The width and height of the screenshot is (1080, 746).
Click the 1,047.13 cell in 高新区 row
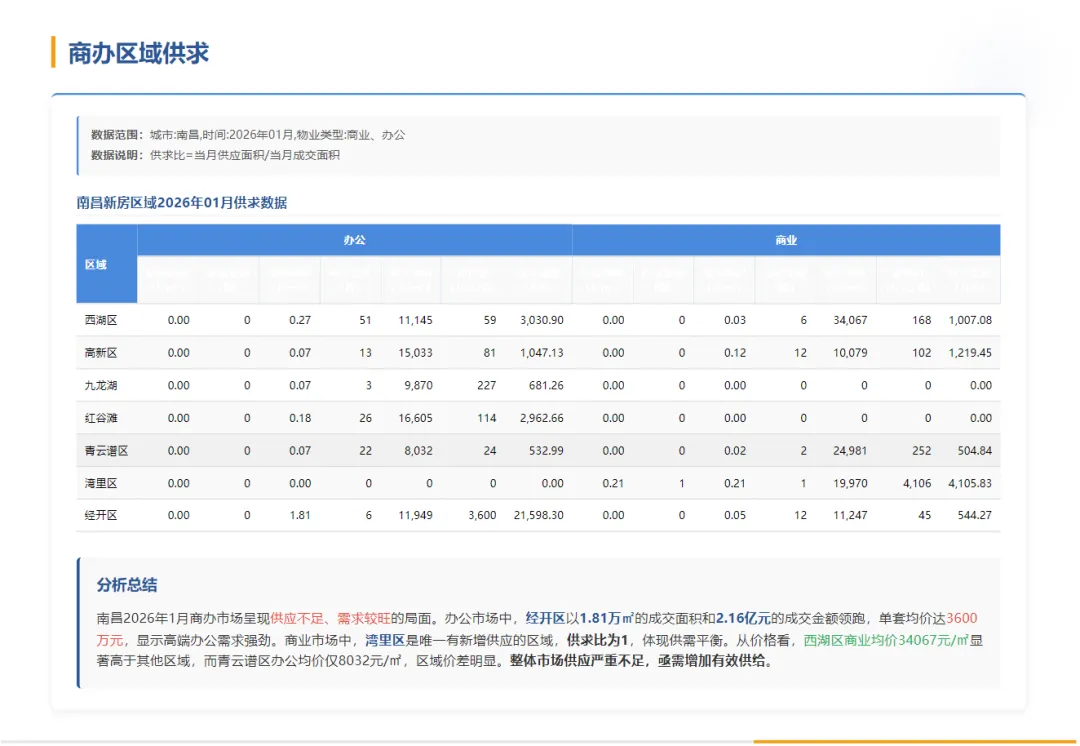(x=541, y=353)
